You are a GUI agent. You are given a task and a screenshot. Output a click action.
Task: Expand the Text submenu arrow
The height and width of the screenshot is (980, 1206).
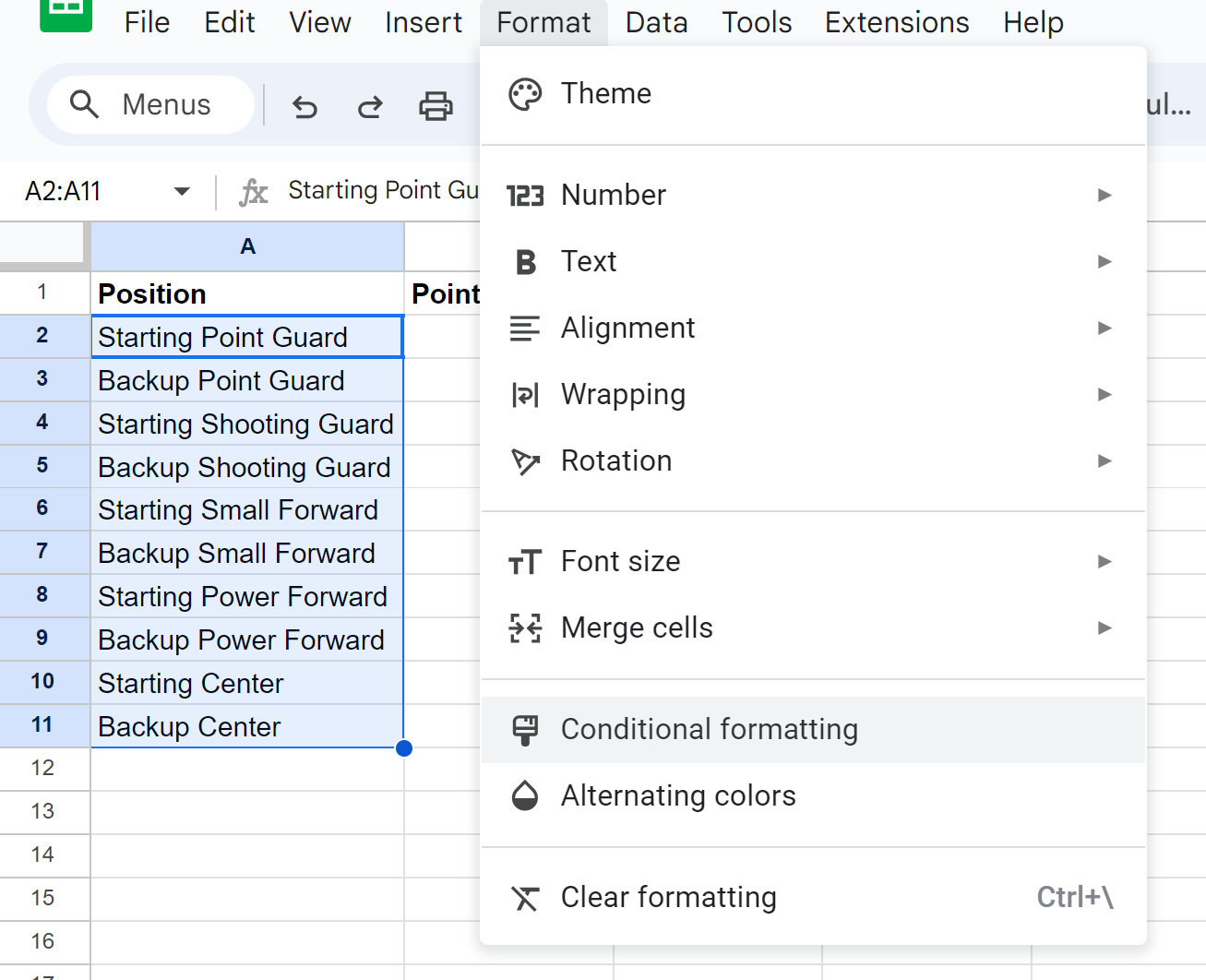tap(1105, 261)
